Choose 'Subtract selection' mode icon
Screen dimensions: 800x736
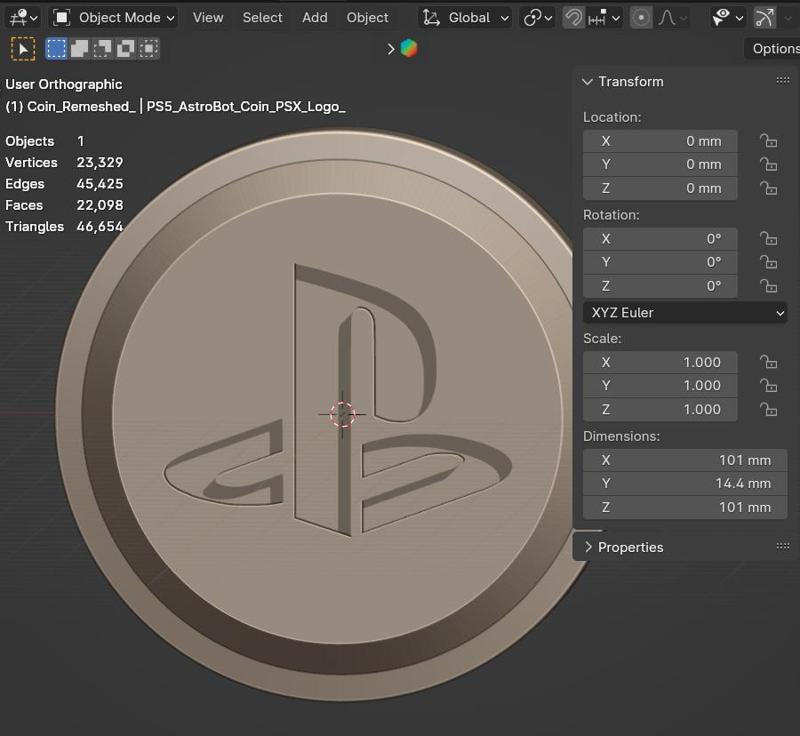(x=103, y=49)
